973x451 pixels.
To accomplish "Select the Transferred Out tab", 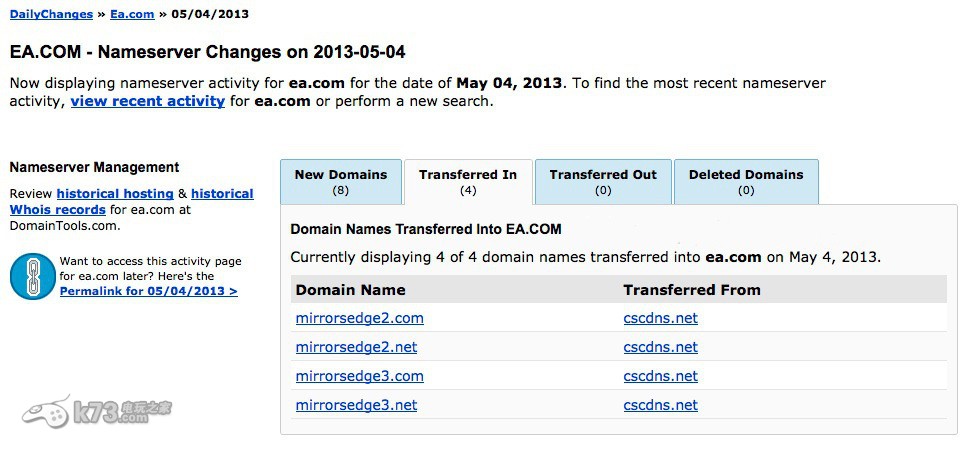I will tap(602, 181).
